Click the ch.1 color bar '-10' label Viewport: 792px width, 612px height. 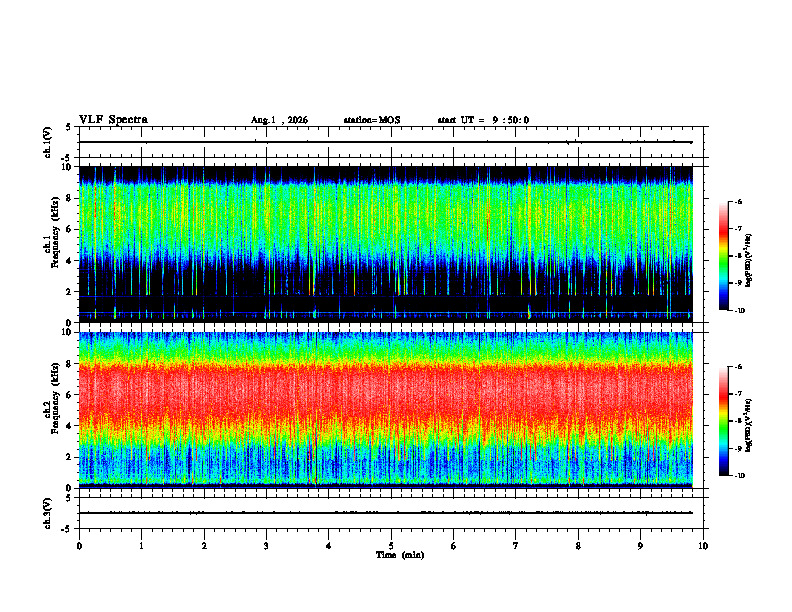click(x=740, y=311)
